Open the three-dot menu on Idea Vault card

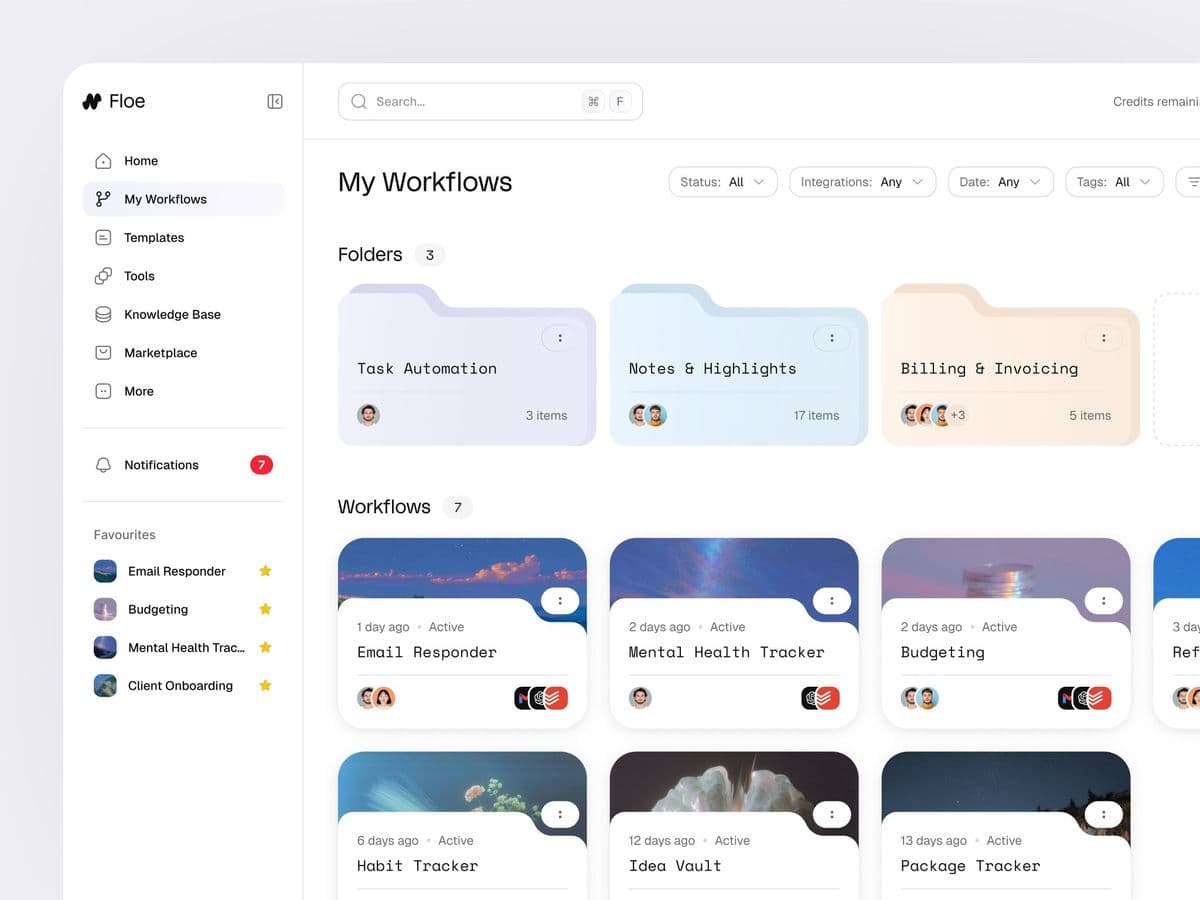coord(831,814)
